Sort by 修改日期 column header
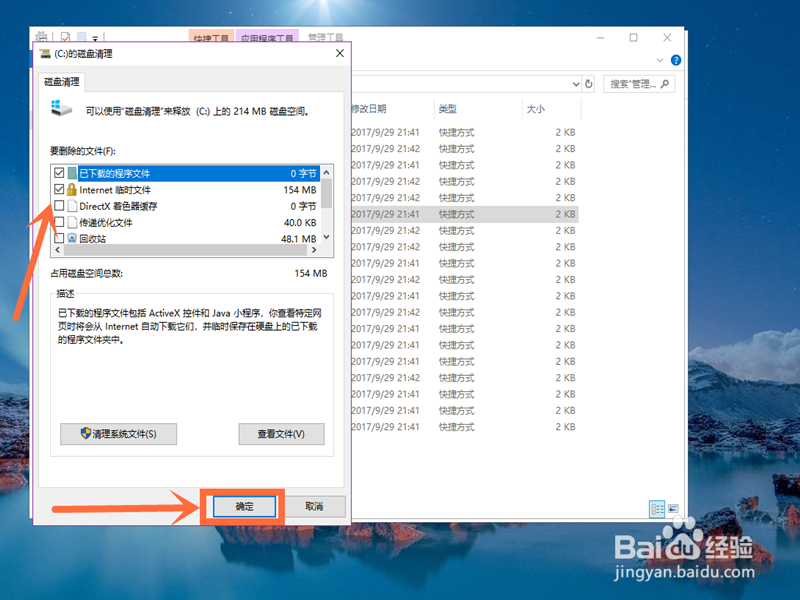Viewport: 800px width, 600px height. click(369, 109)
